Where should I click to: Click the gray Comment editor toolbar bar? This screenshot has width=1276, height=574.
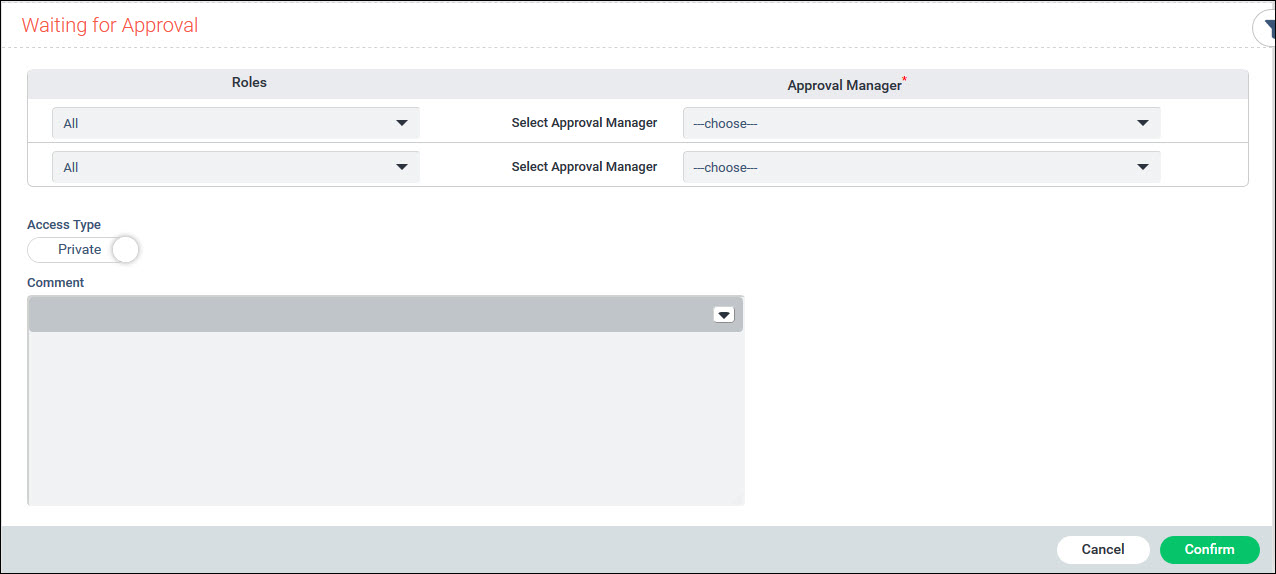tap(370, 315)
